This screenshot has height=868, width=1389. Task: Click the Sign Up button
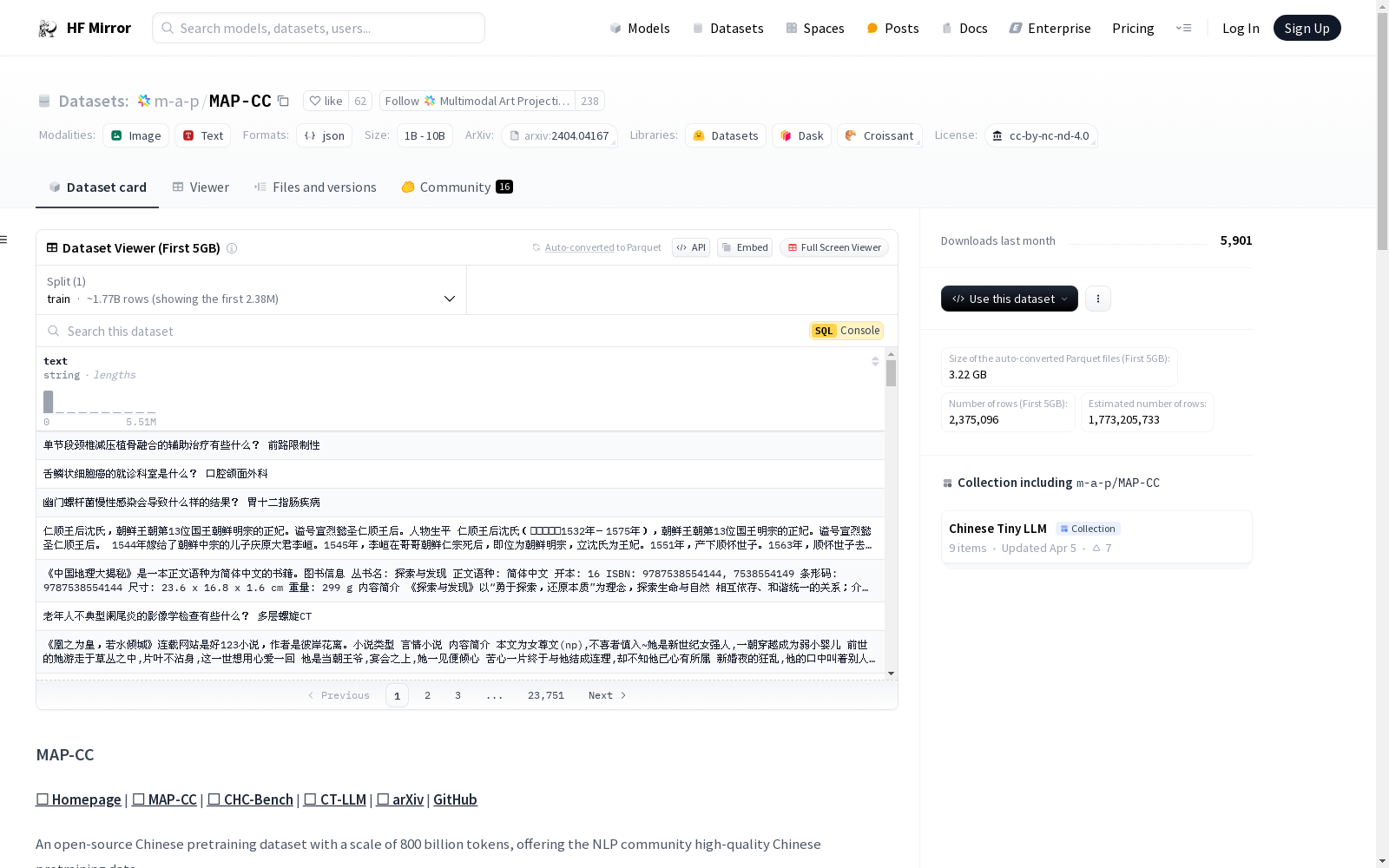click(1307, 28)
